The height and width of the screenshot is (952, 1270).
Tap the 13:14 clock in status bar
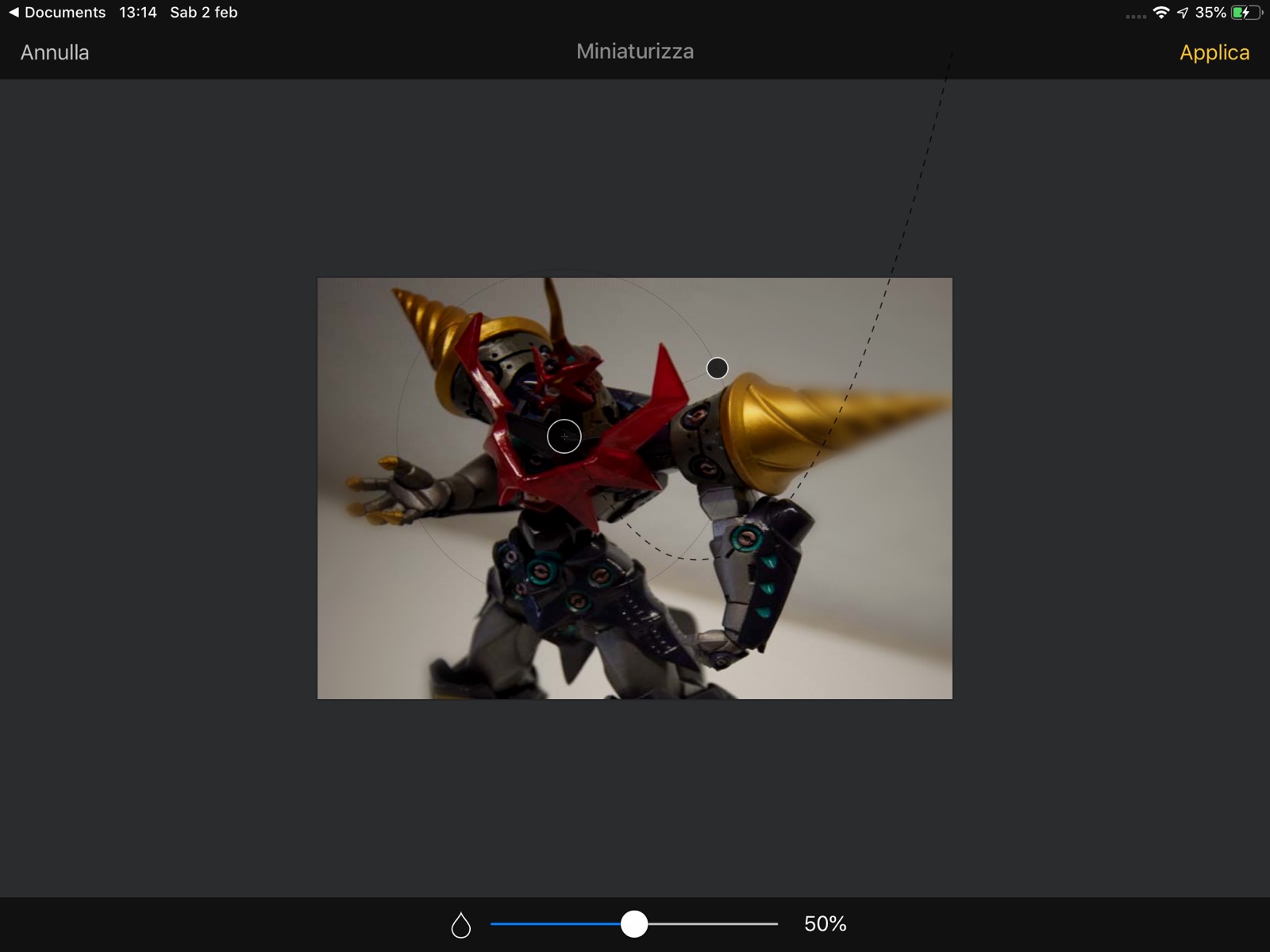pos(138,13)
